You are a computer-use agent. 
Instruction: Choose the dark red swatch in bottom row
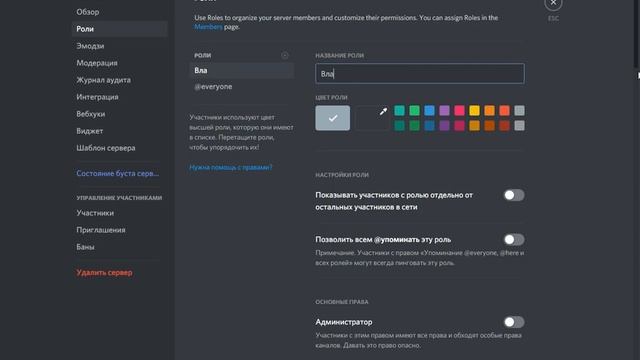pyautogui.click(x=504, y=125)
